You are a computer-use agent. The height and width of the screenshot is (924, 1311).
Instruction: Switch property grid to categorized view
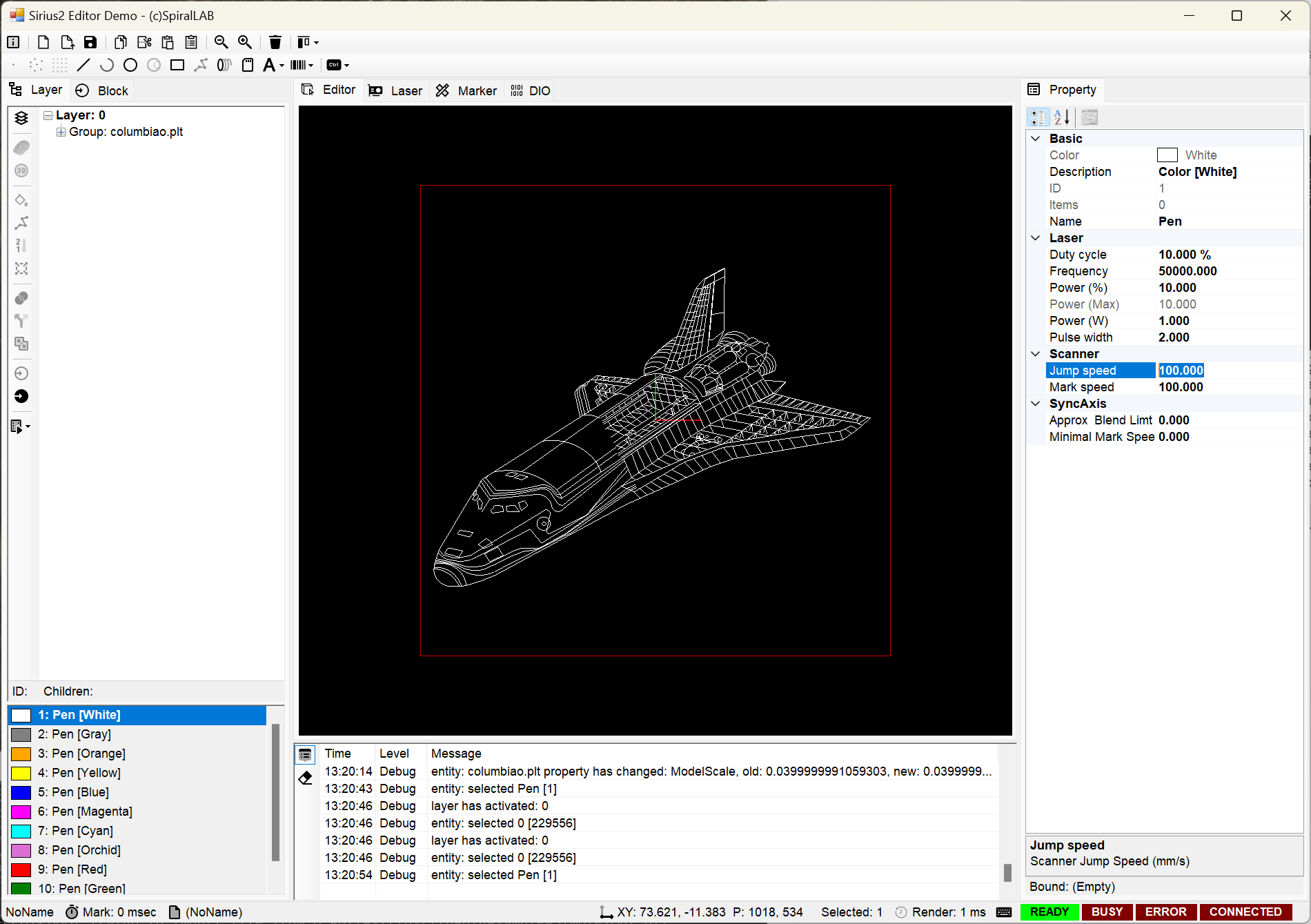(x=1038, y=117)
